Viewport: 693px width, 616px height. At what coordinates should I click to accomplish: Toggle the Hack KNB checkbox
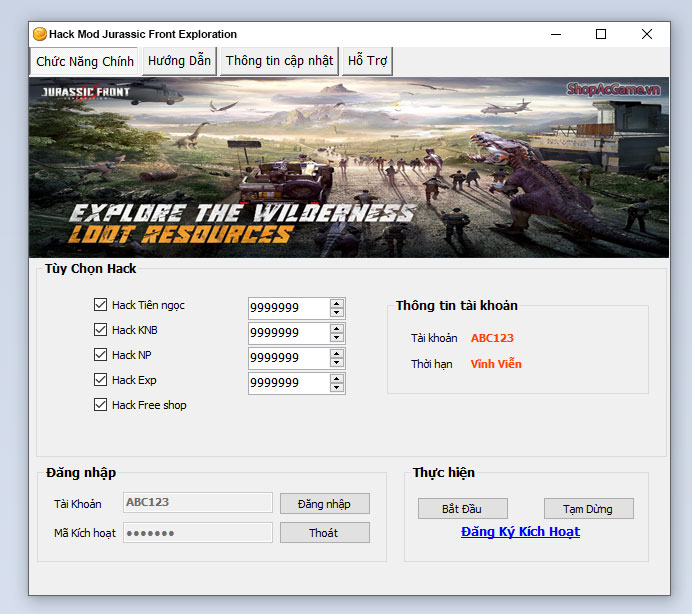click(100, 330)
